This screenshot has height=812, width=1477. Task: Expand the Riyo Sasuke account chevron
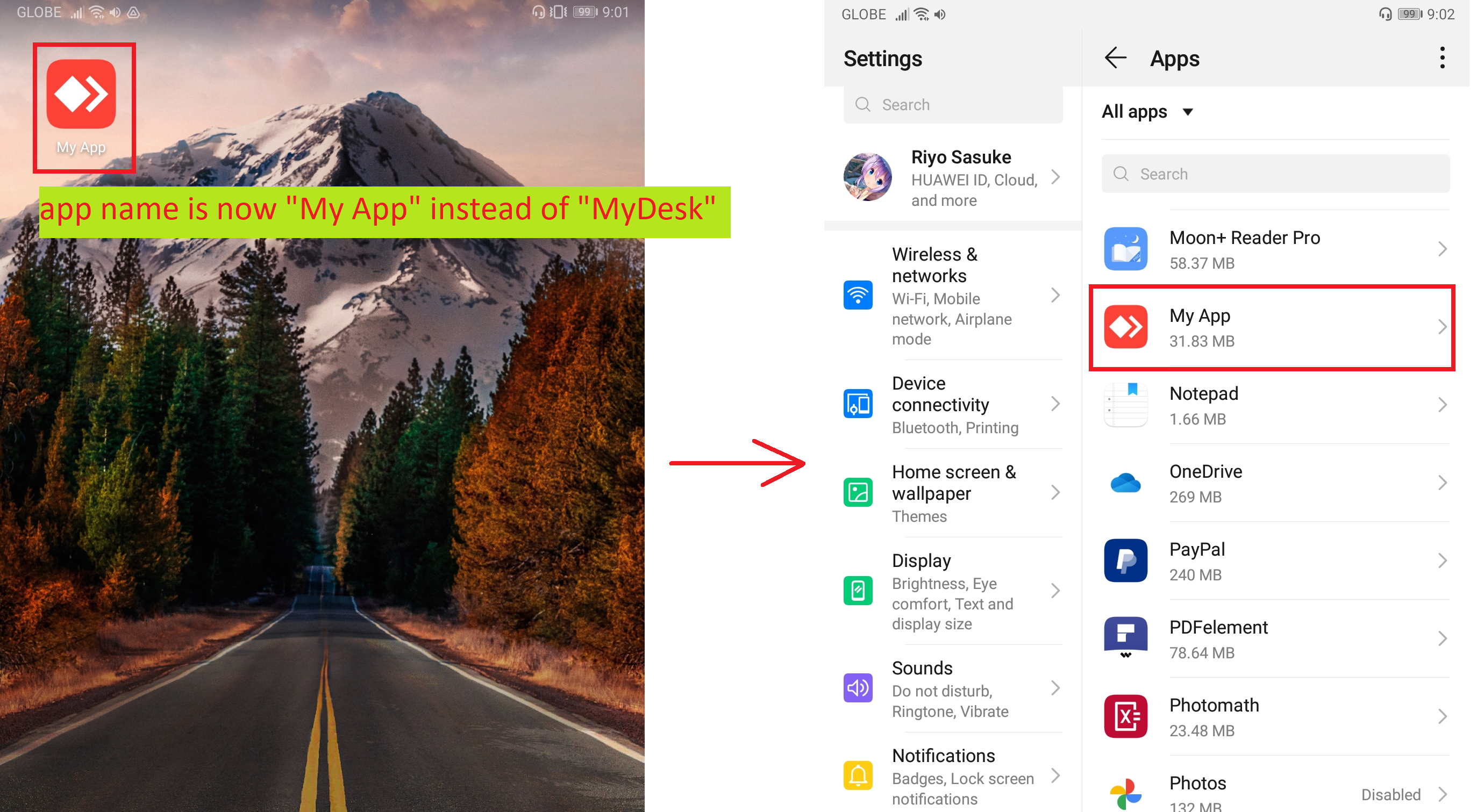click(1055, 177)
